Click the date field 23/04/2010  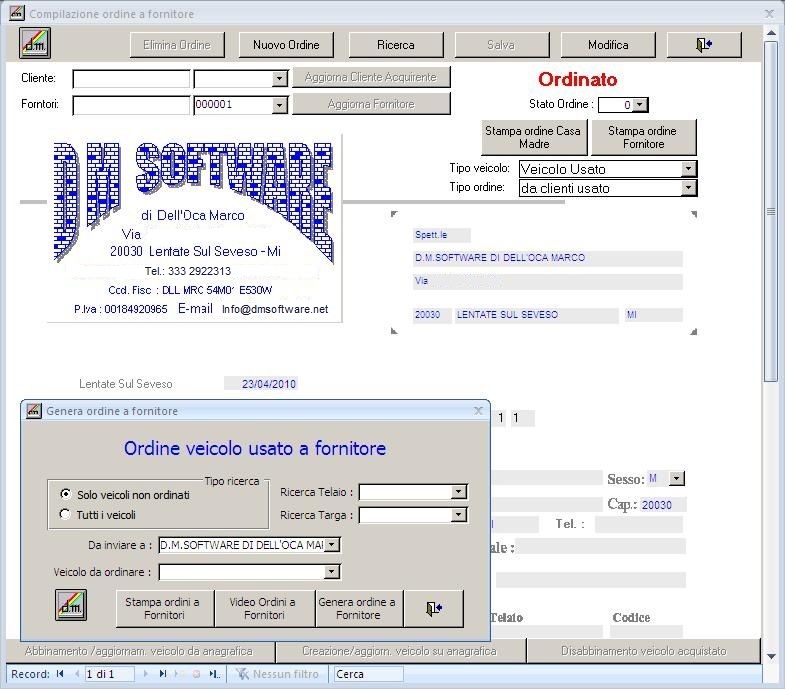click(x=261, y=384)
